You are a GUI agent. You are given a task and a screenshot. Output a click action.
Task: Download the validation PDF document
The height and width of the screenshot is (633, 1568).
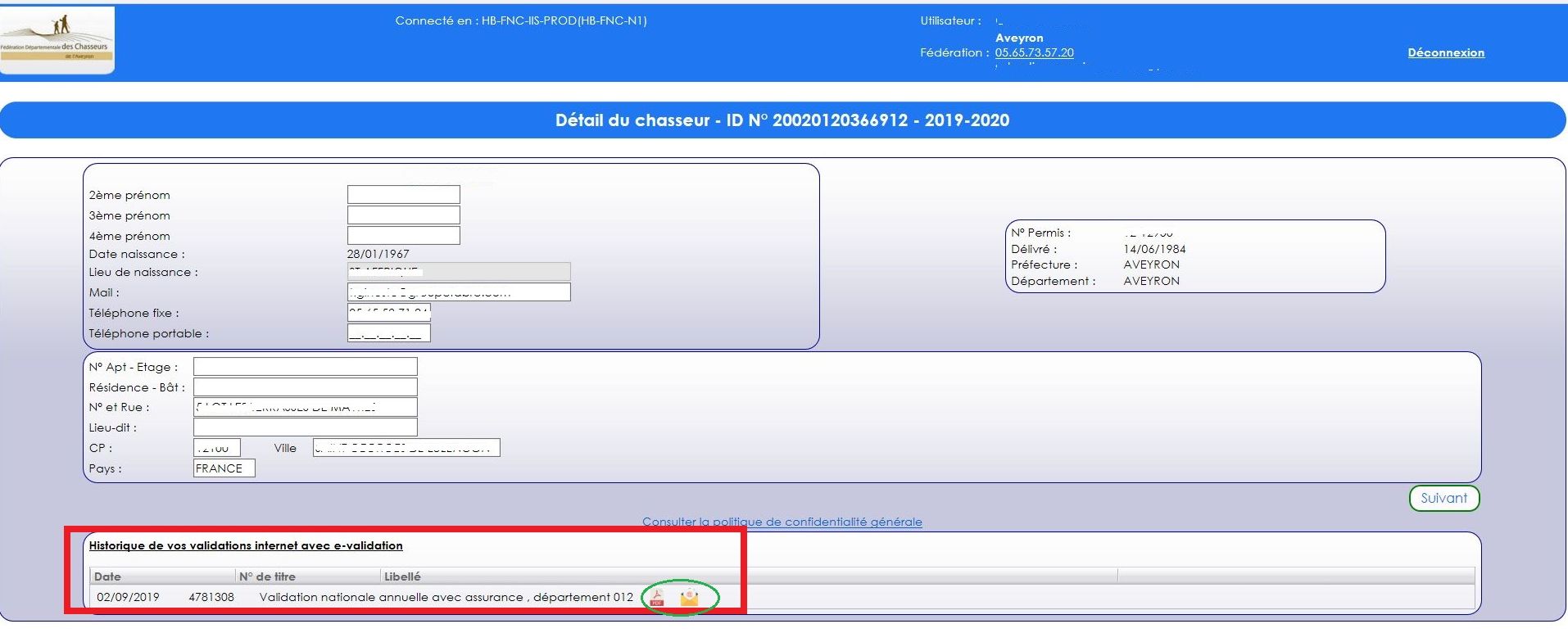657,598
